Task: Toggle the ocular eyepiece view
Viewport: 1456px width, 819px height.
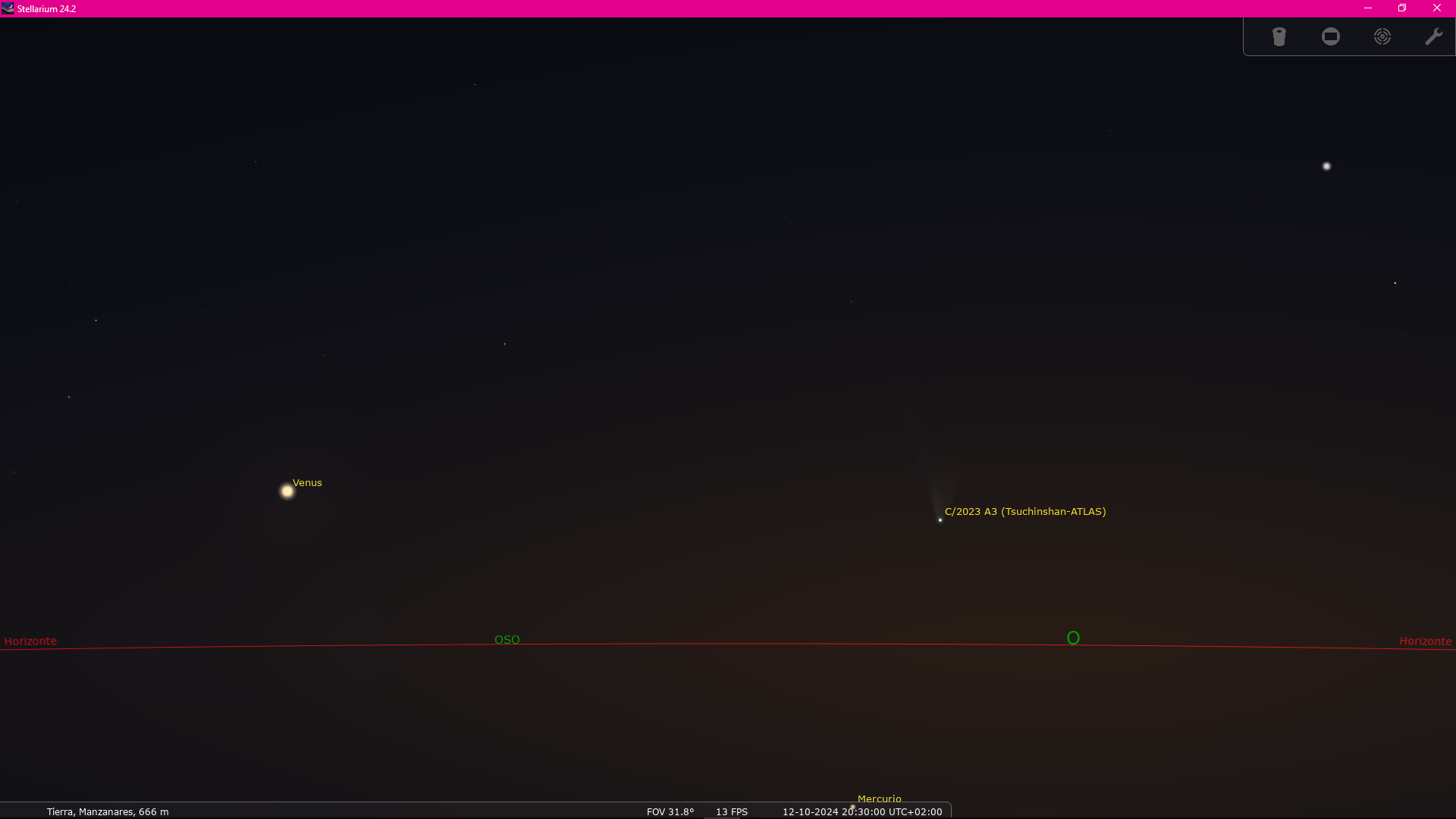Action: [x=1279, y=36]
